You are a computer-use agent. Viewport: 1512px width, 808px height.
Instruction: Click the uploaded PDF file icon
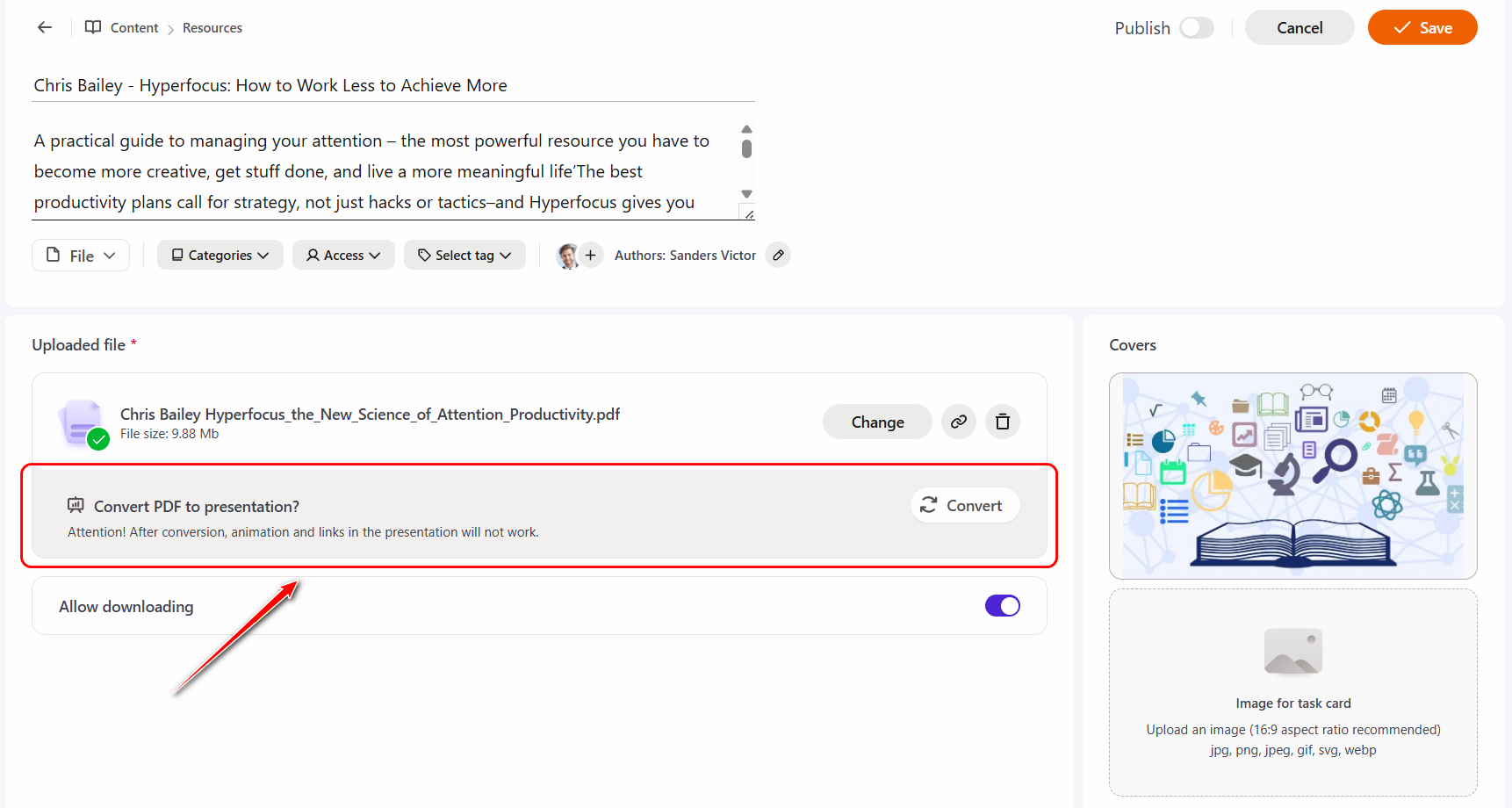tap(83, 424)
